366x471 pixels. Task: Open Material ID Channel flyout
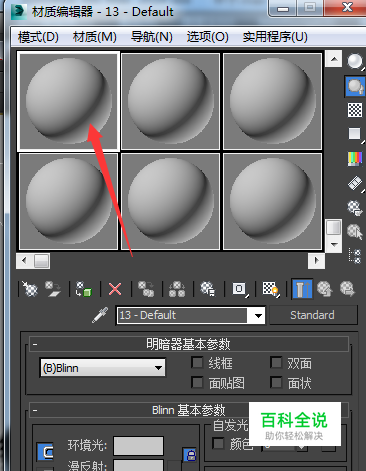240,289
